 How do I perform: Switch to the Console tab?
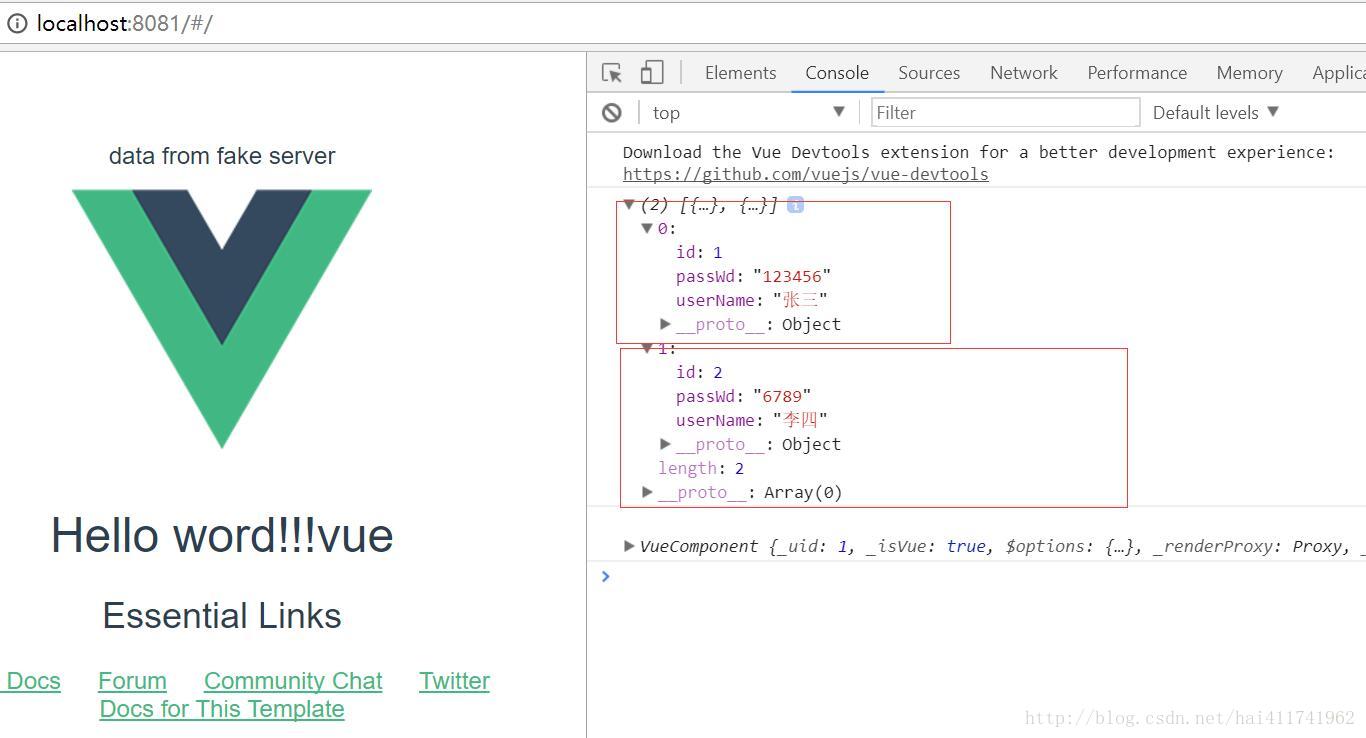(x=837, y=73)
